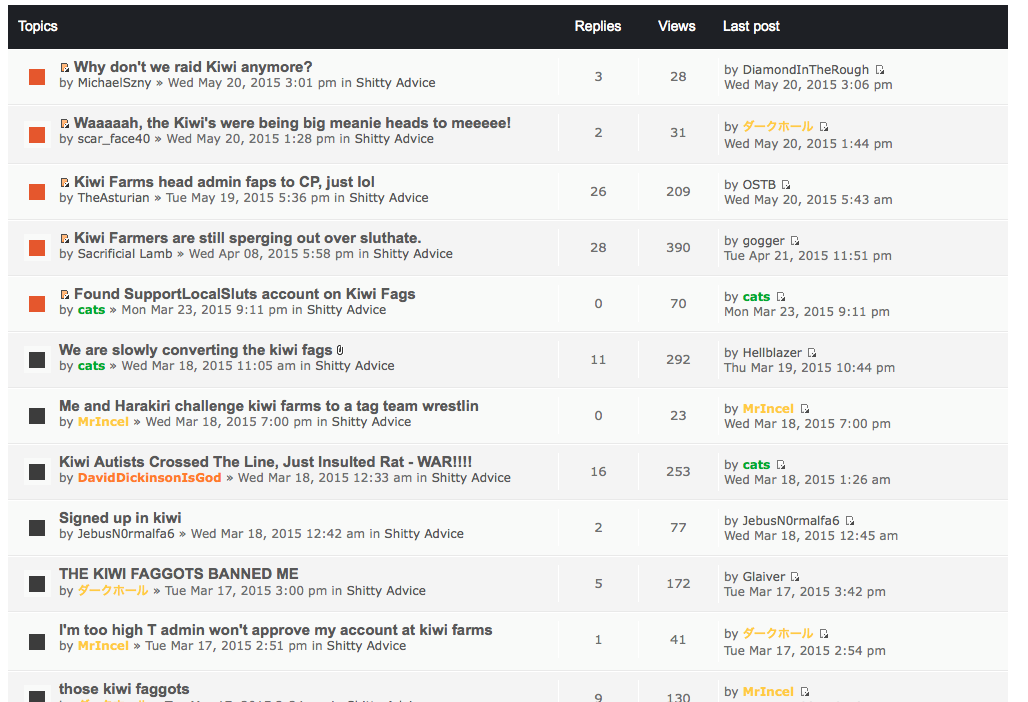Image resolution: width=1028 pixels, height=702 pixels.
Task: Open Shitty Advice forum link in TheAsturian's topic row
Action: [389, 198]
